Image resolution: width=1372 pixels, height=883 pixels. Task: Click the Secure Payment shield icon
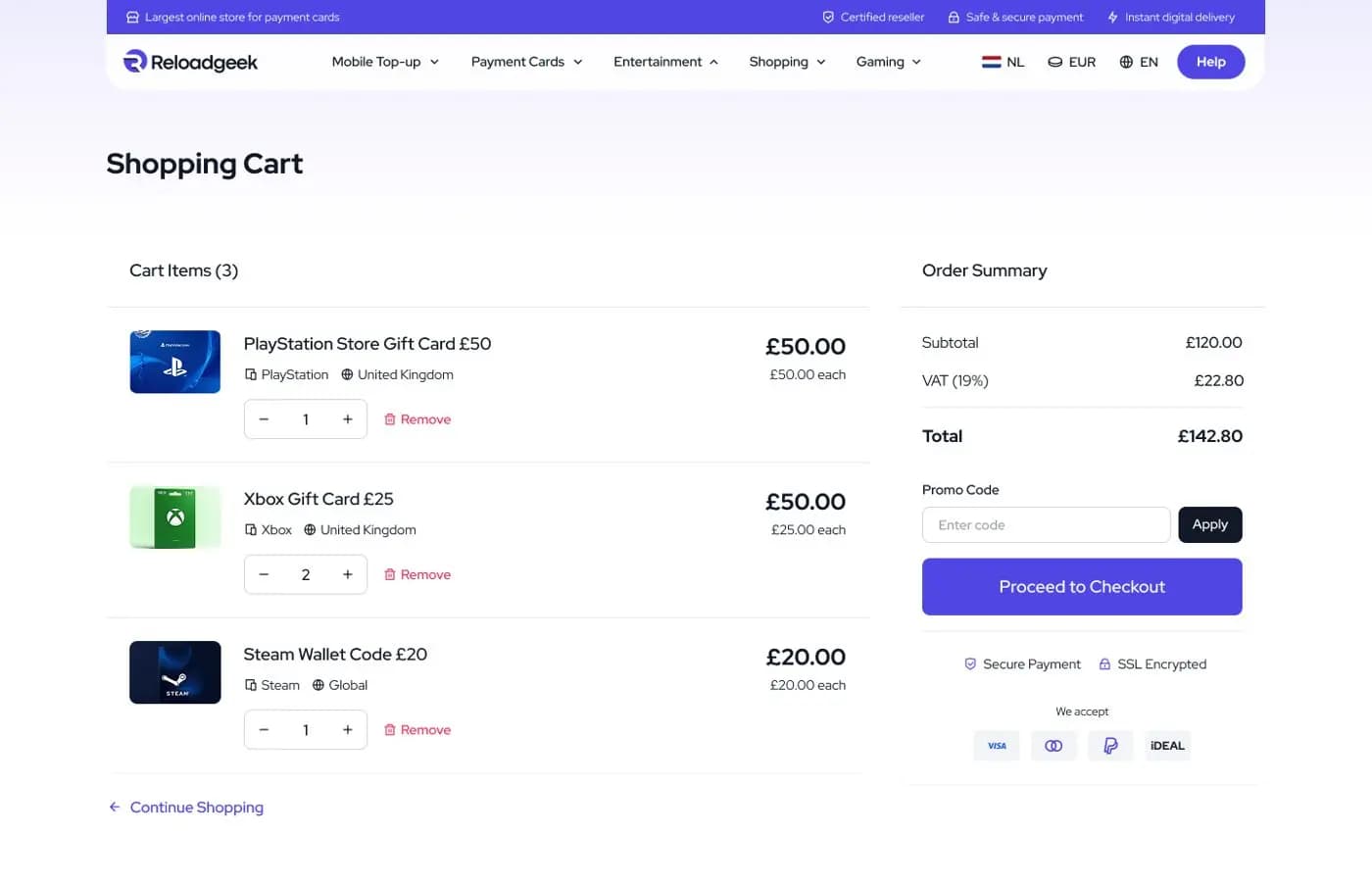pos(970,664)
